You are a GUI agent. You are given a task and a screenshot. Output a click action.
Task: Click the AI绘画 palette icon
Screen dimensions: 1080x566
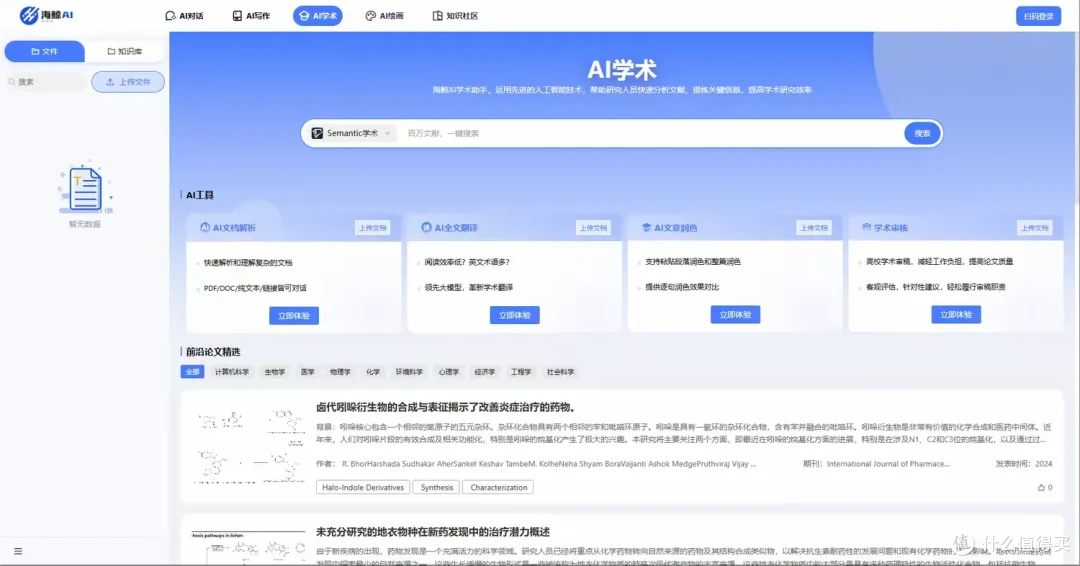371,16
